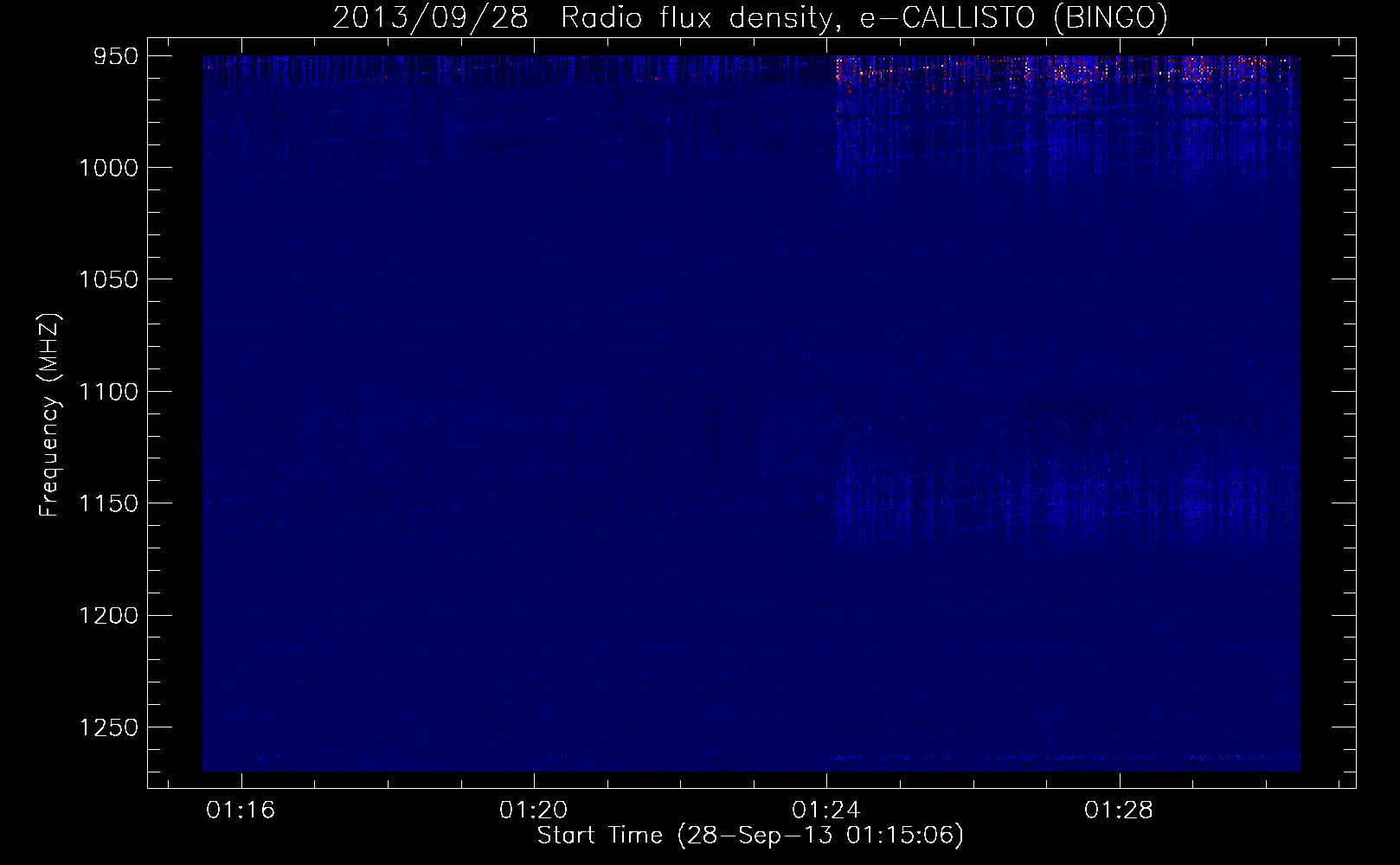Click the 1000 frequency tick label

[x=108, y=168]
